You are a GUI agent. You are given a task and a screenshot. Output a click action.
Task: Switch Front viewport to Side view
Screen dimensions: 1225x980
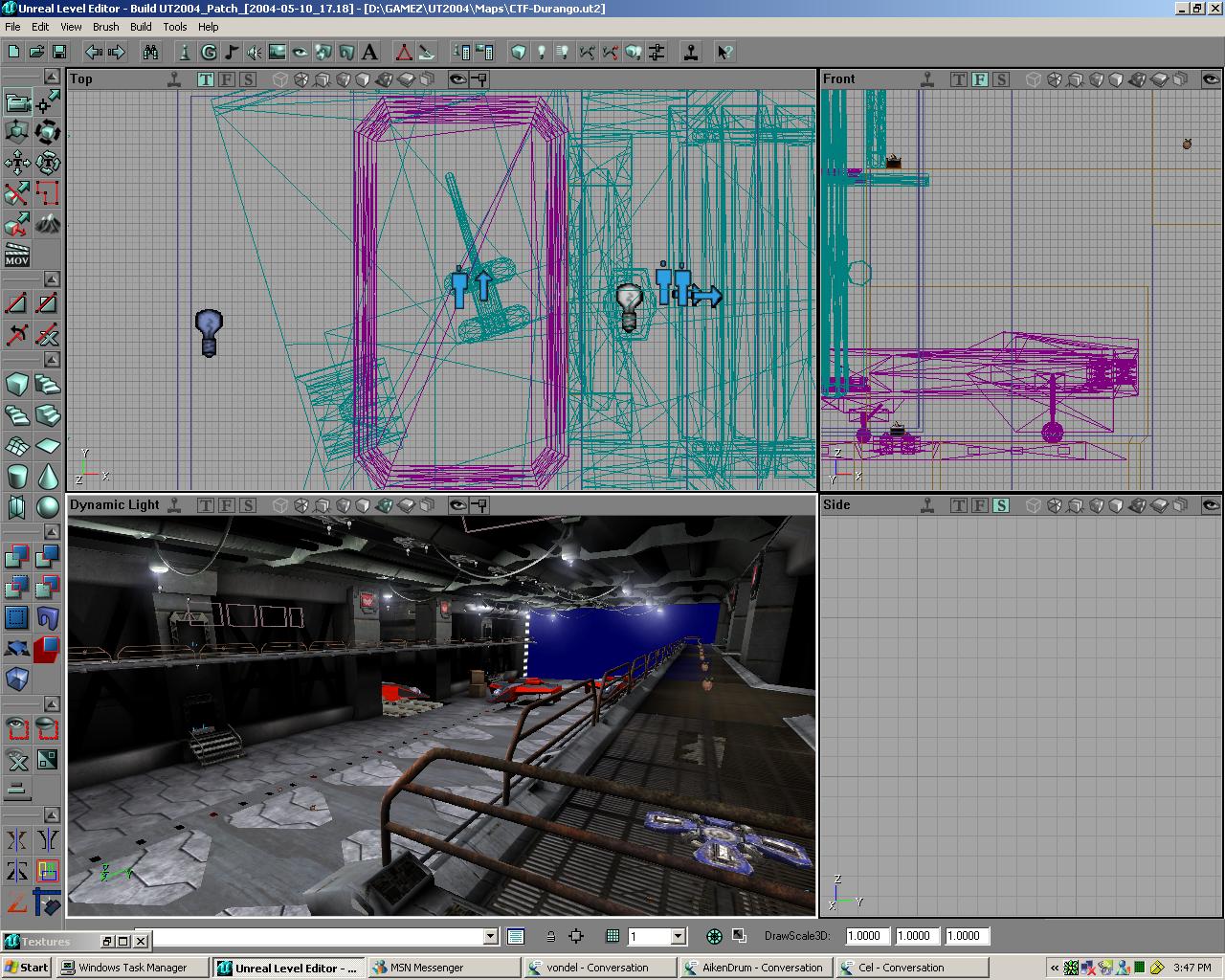pos(1001,79)
